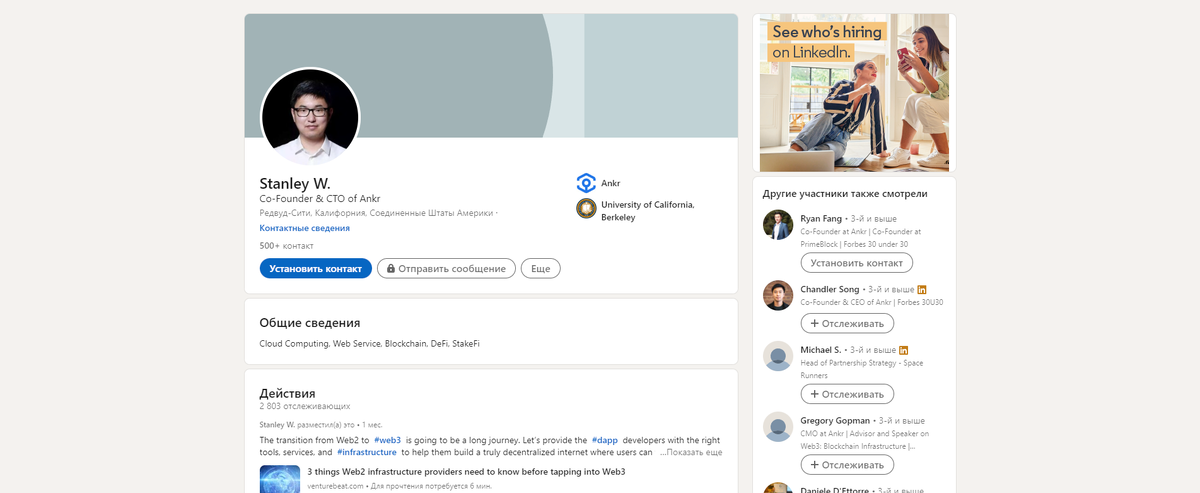This screenshot has height=493, width=1200.
Task: Click the profile cover banner image
Action: [491, 76]
